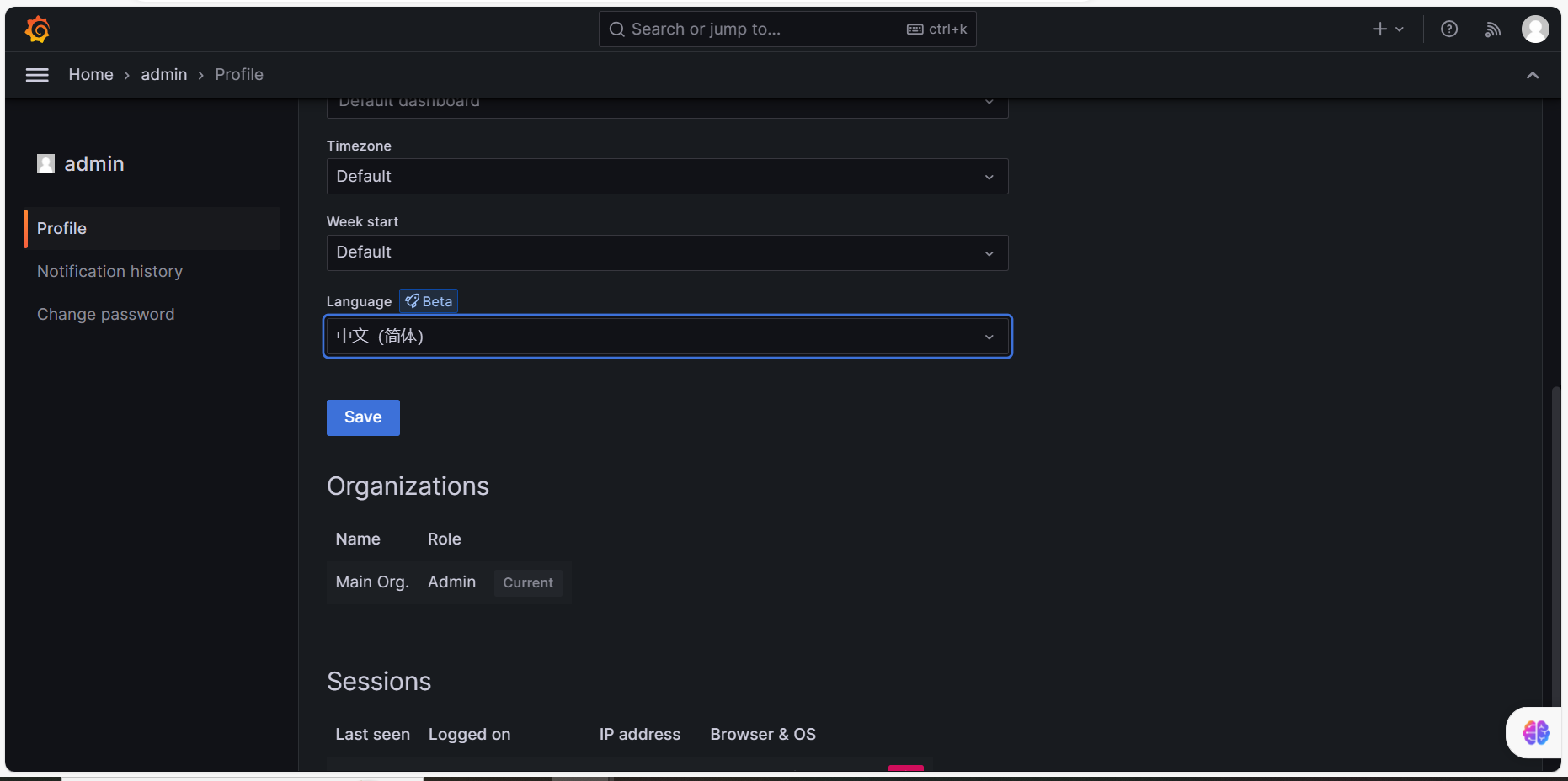Click the Last seen column header
This screenshot has height=781, width=1568.
click(372, 735)
